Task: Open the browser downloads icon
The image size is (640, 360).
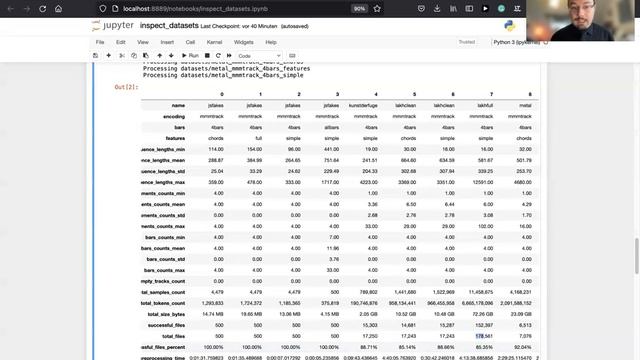Action: click(437, 9)
